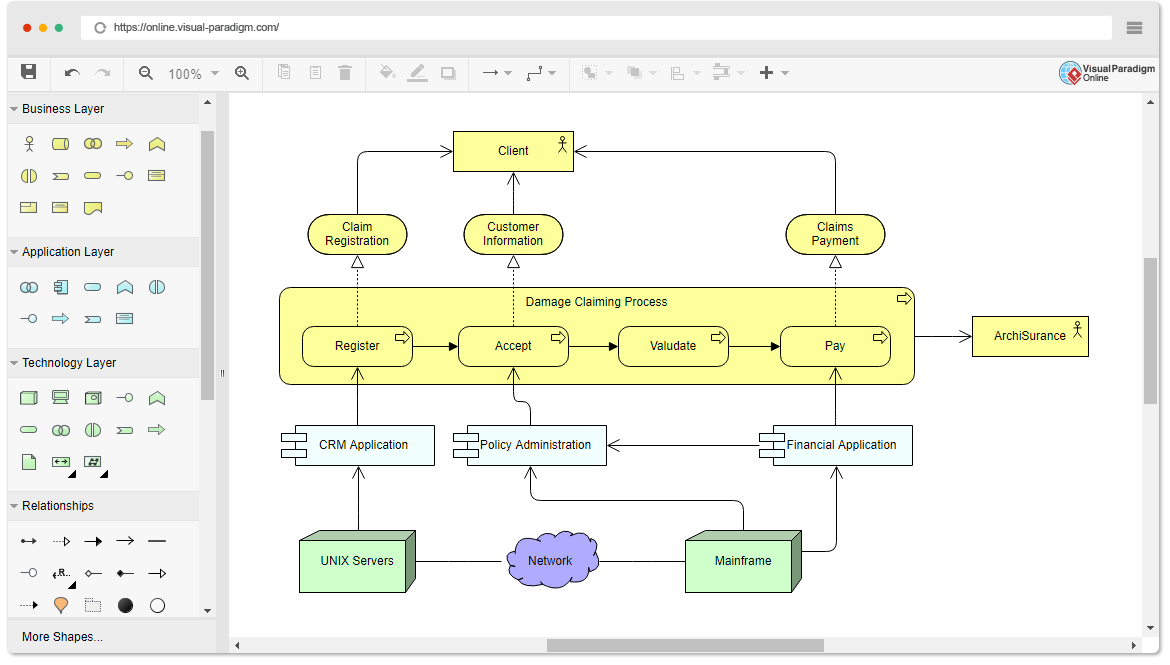Select the Business Process shape in Business Layer

pyautogui.click(x=124, y=143)
